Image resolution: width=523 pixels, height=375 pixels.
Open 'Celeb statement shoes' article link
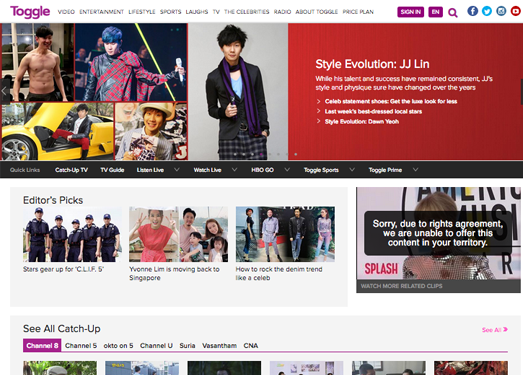point(391,101)
